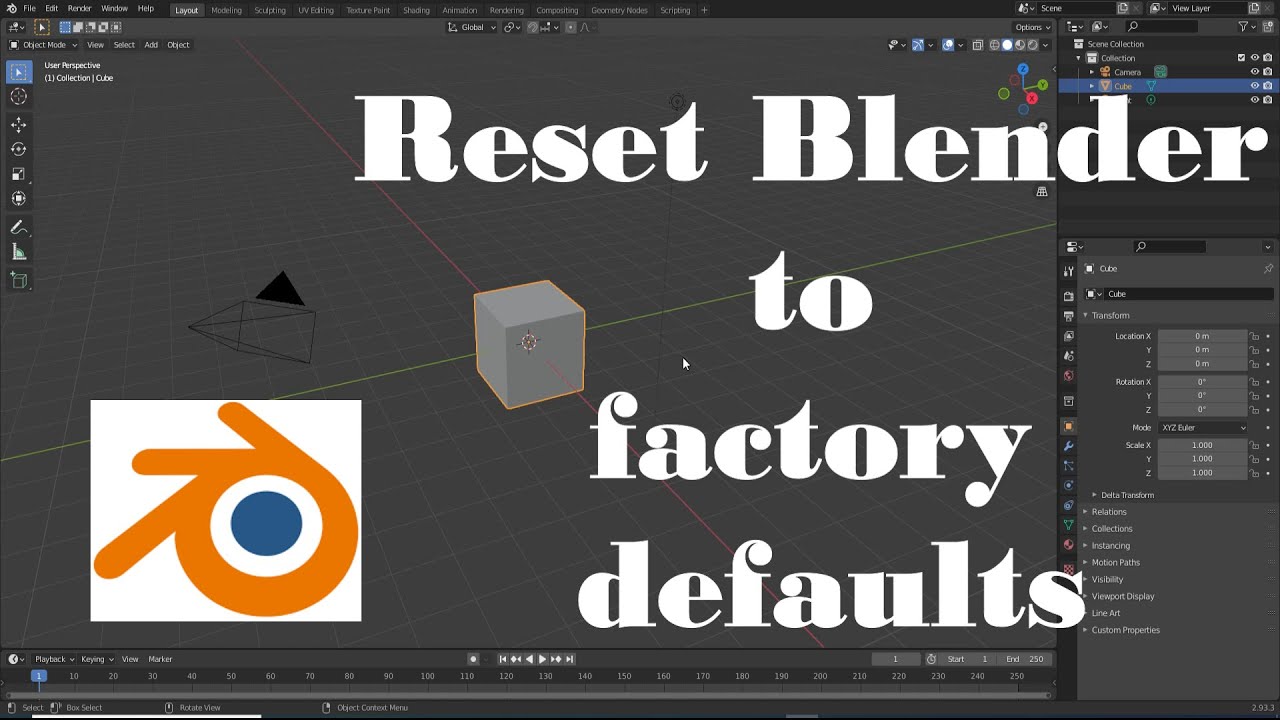Image resolution: width=1280 pixels, height=720 pixels.
Task: Activate the 3D Cursor tool
Action: (18, 97)
